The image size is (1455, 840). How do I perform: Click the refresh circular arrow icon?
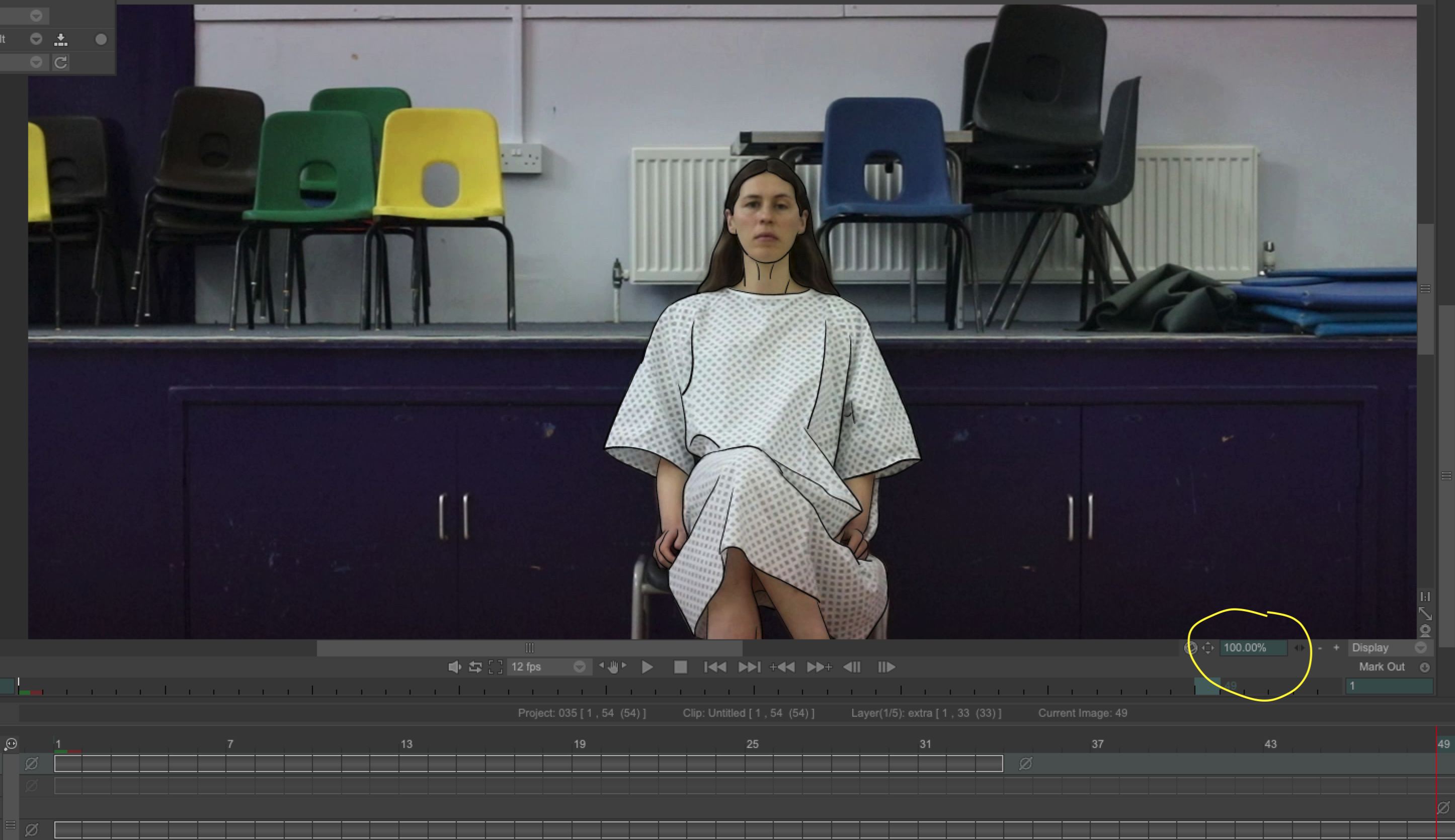pos(60,62)
